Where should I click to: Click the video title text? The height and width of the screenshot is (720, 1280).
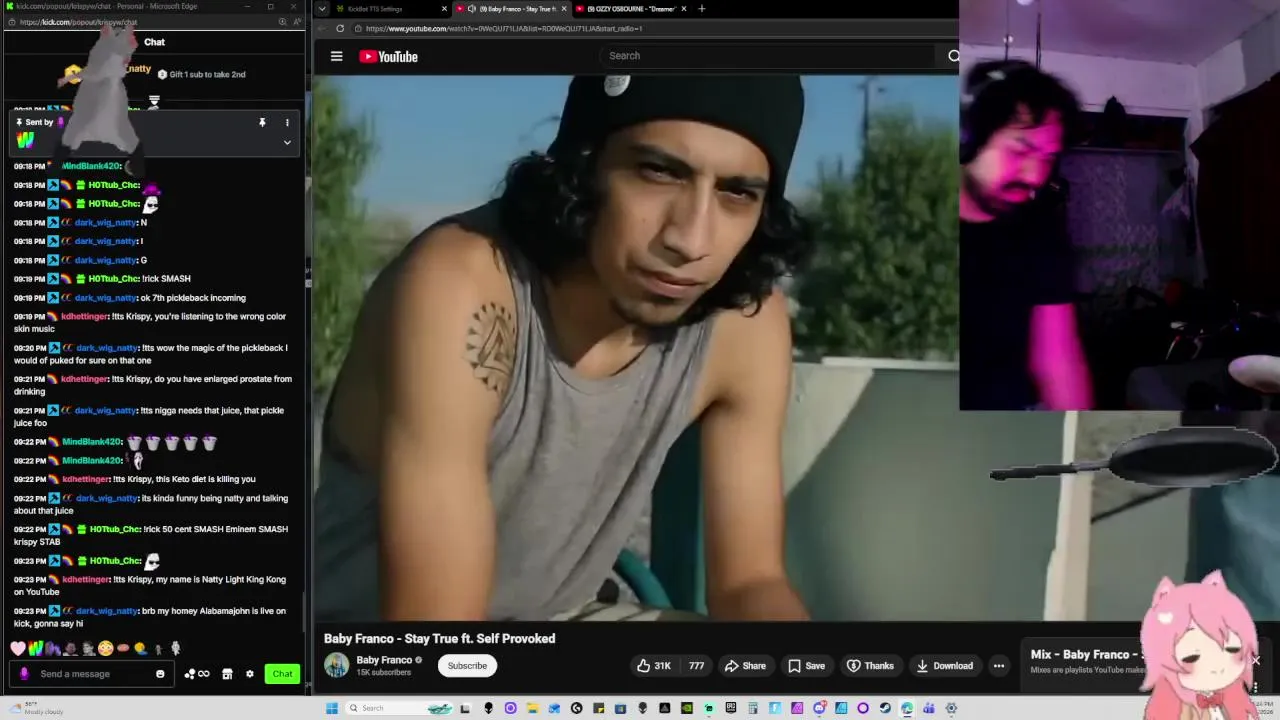click(x=439, y=638)
